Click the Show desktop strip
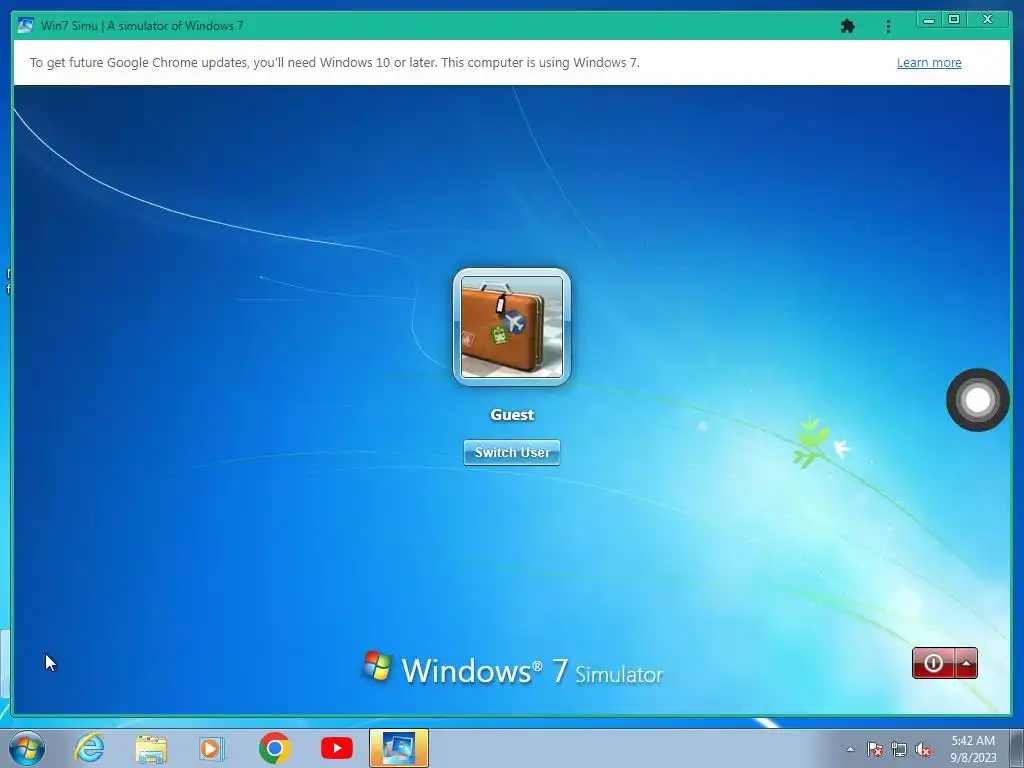Screen dimensions: 1024x768 1016,748
